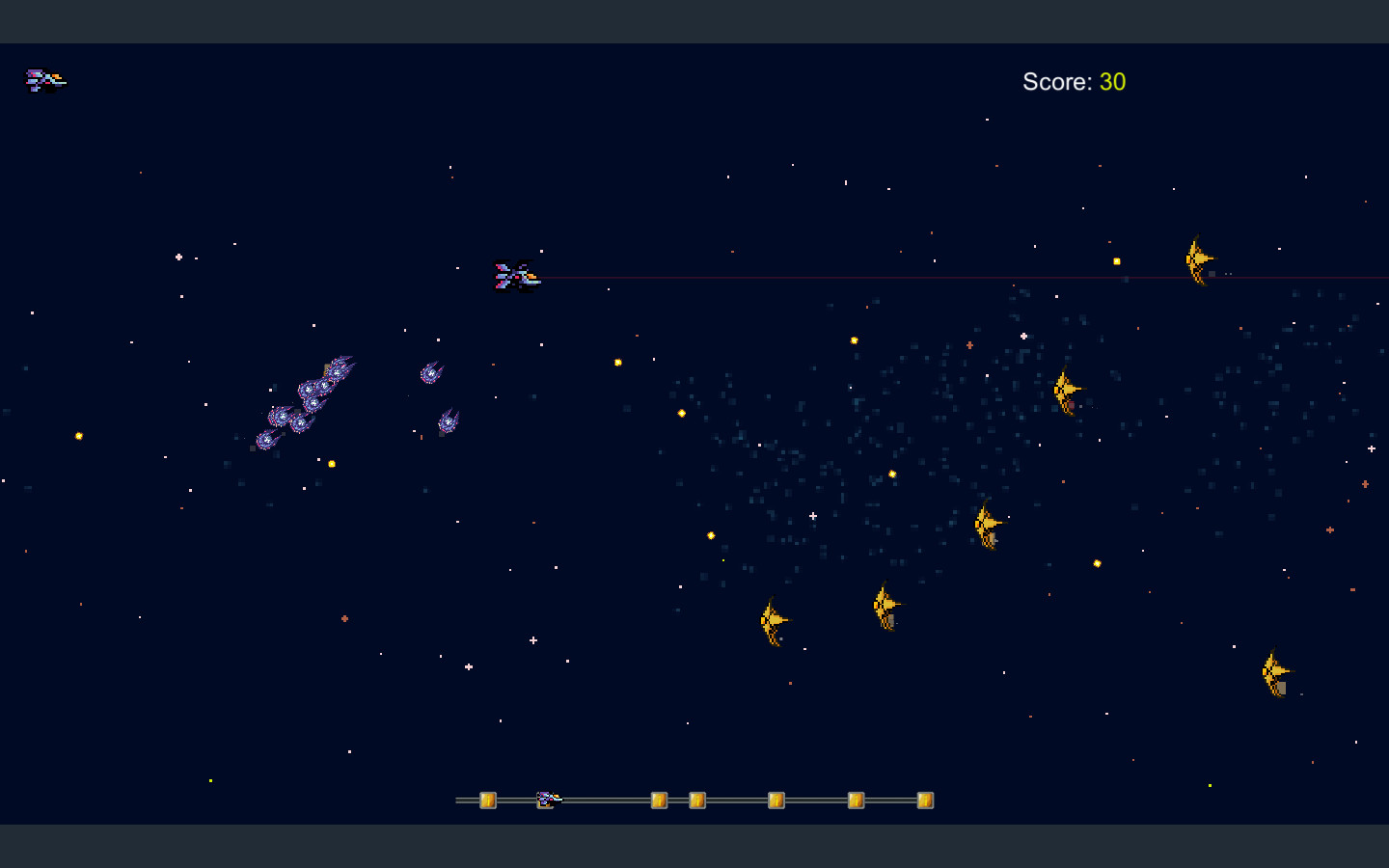Click the leftmost enemy bird in lower group
This screenshot has height=868, width=1389.
[770, 619]
